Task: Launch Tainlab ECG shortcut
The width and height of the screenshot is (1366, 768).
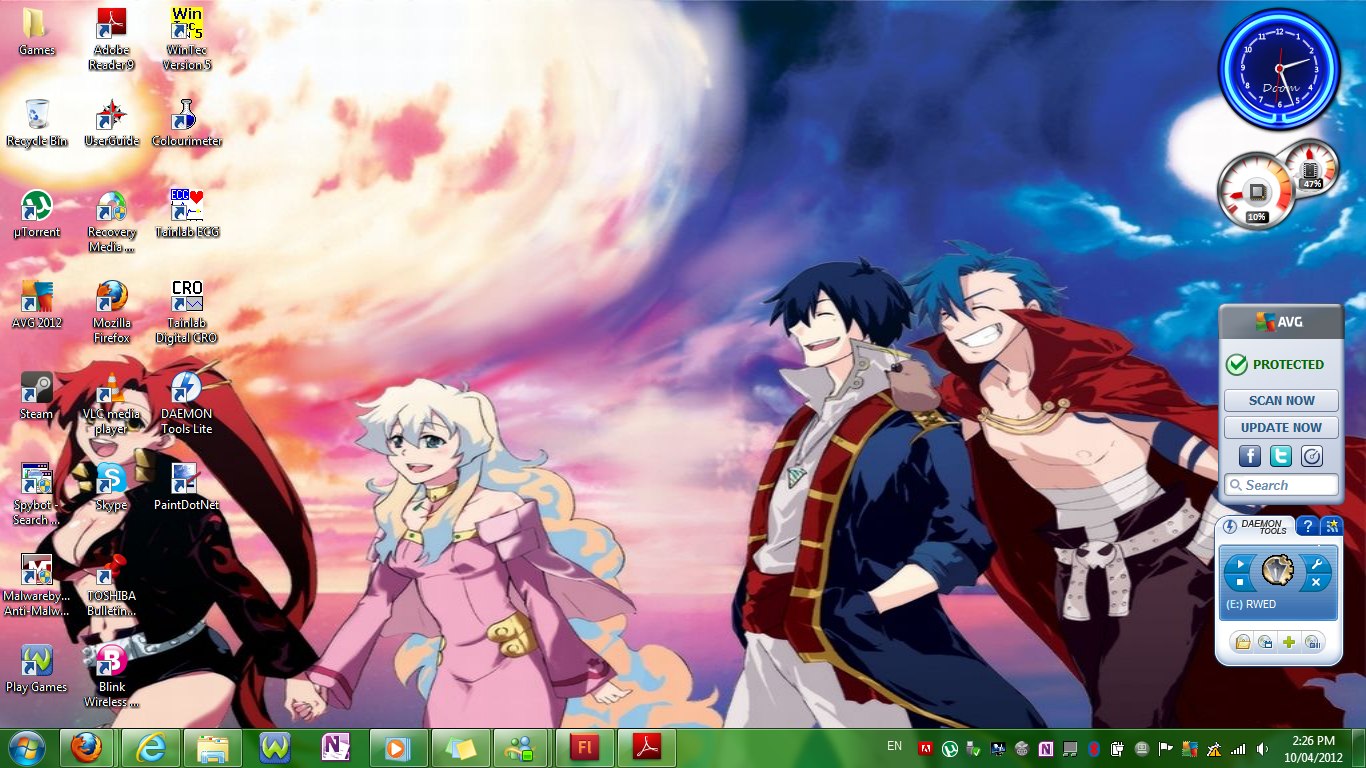Action: [x=187, y=214]
